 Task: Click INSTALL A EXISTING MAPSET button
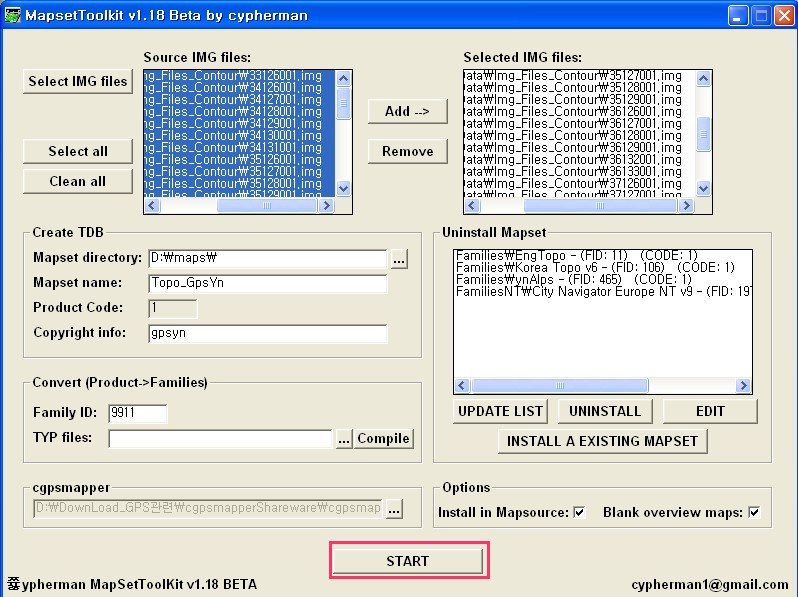603,441
